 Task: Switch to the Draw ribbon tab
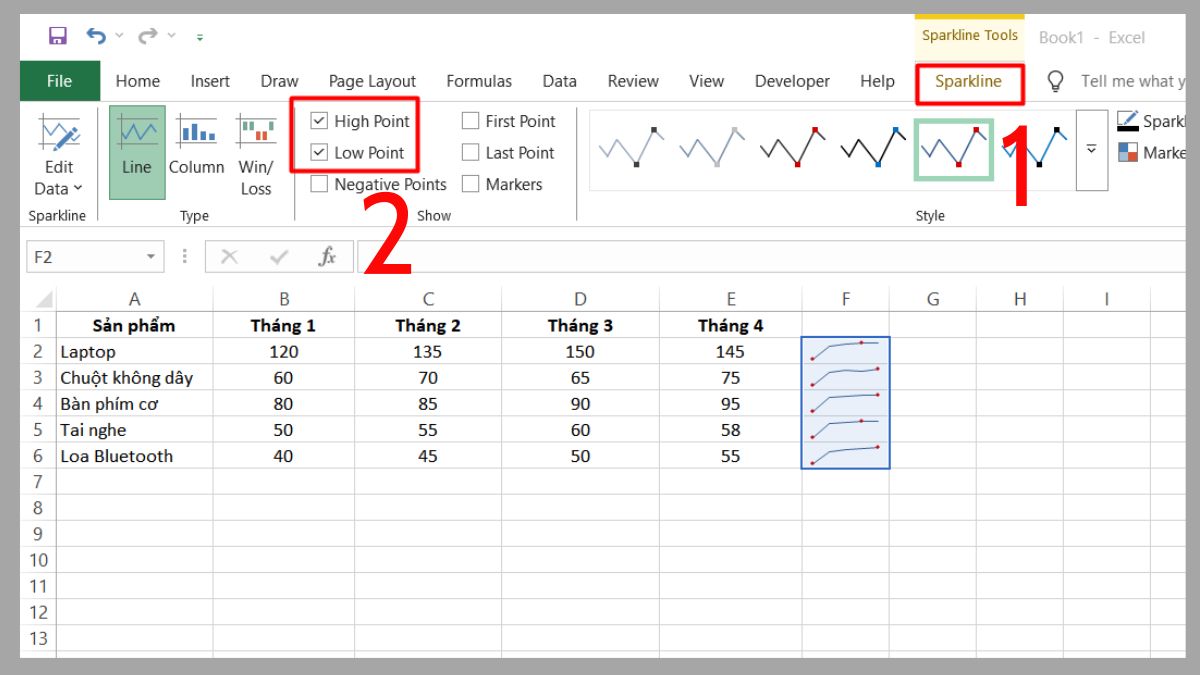point(279,81)
